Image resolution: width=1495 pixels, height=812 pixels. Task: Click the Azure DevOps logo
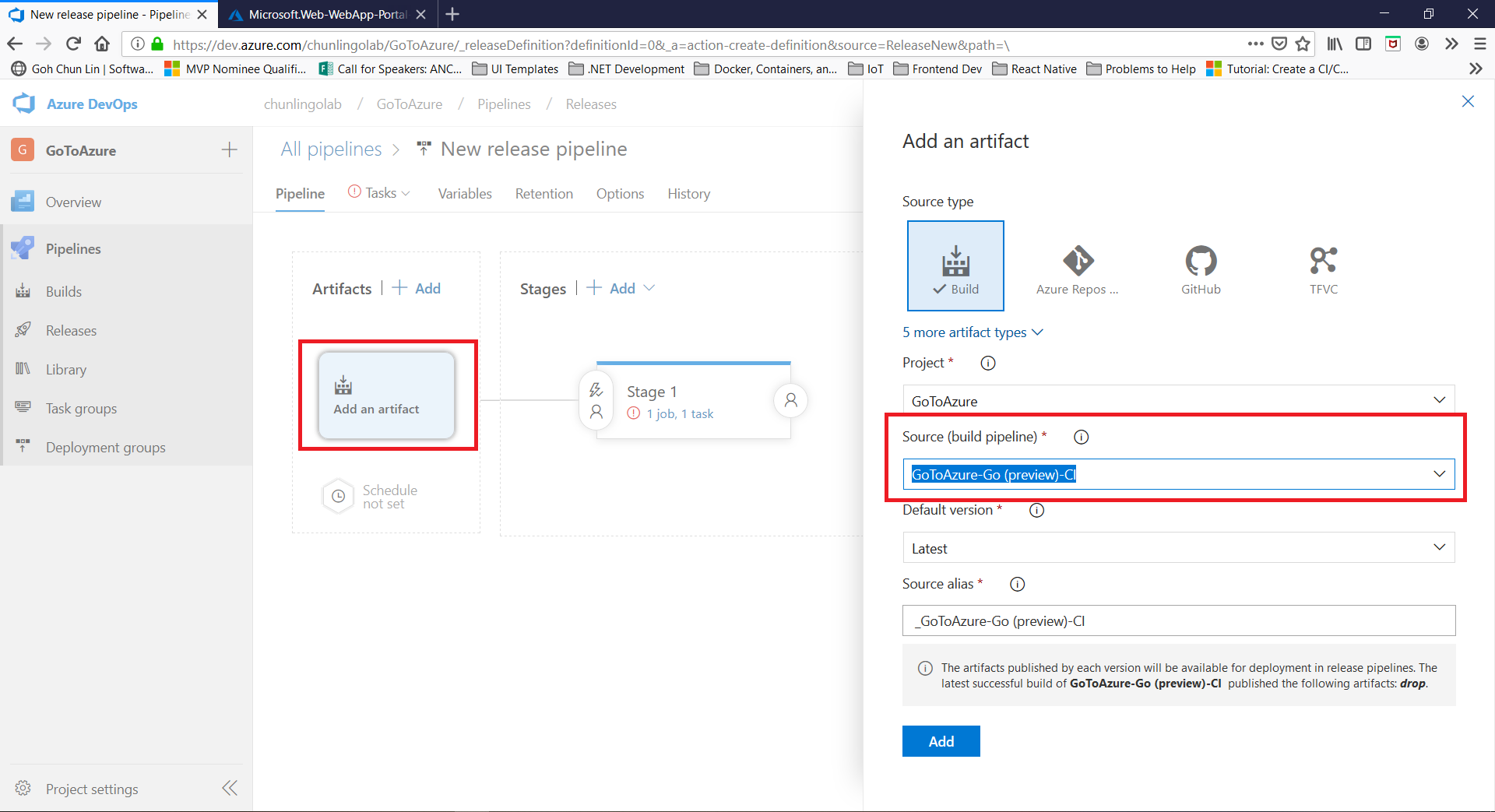pos(24,104)
